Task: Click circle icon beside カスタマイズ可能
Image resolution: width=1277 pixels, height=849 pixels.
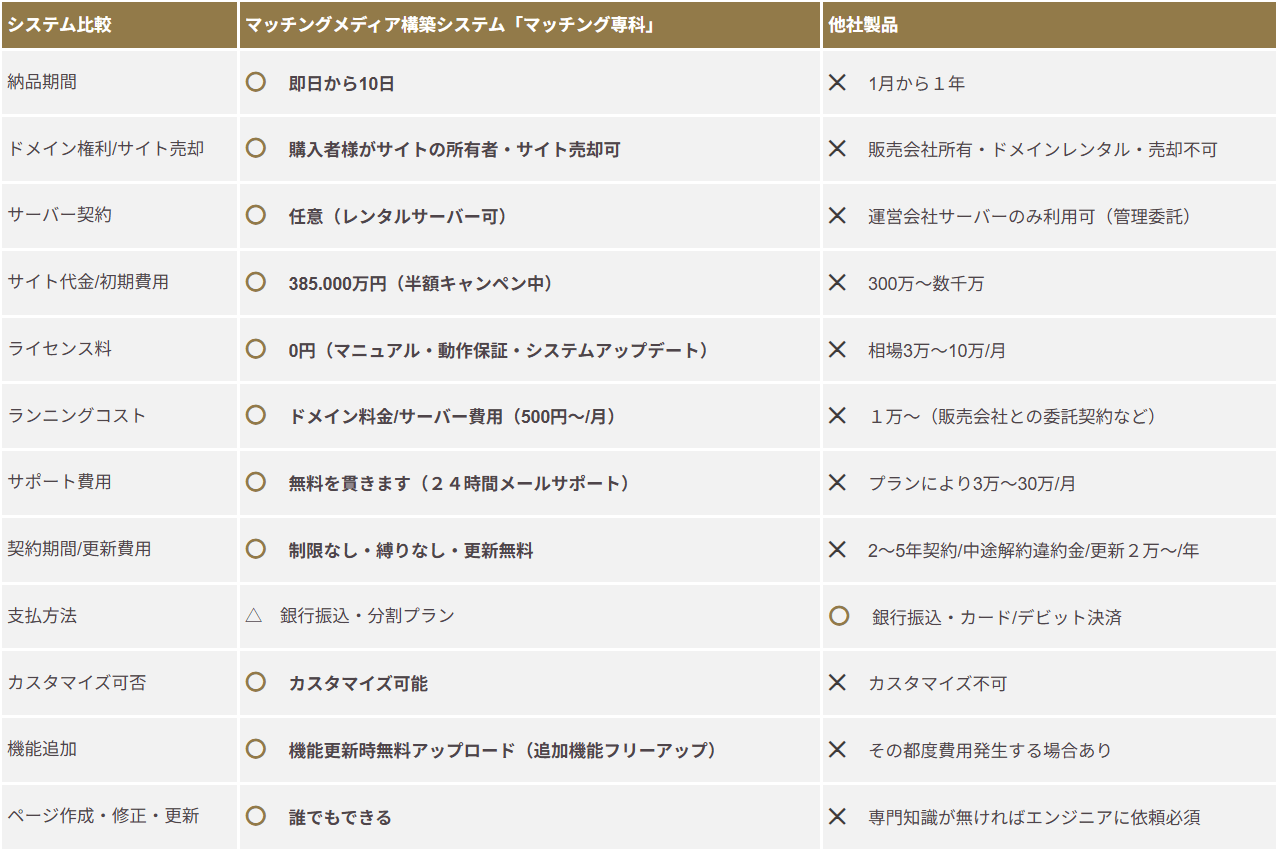Action: point(255,682)
